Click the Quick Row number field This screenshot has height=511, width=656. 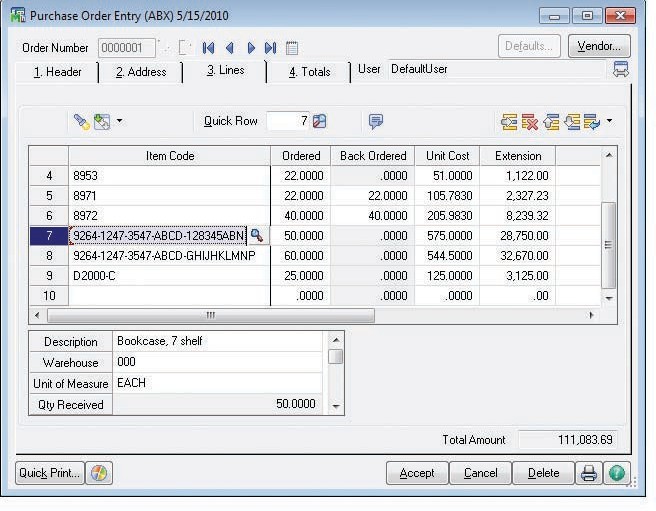pyautogui.click(x=288, y=121)
